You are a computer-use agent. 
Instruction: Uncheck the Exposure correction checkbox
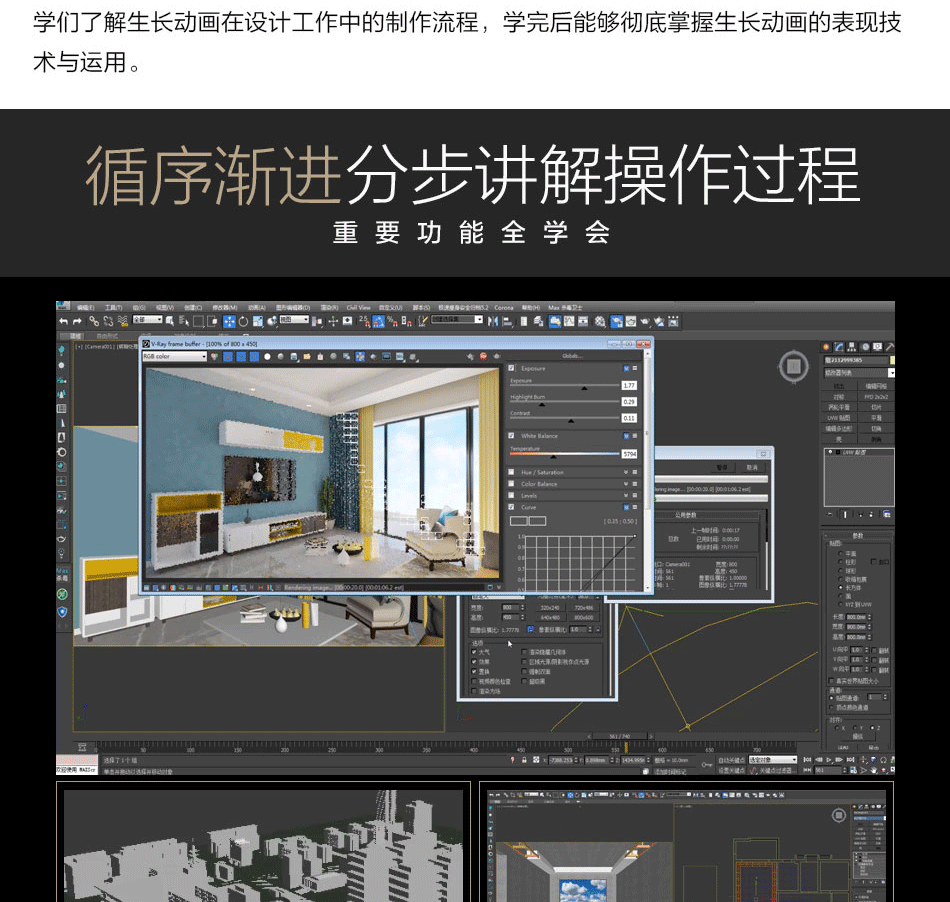click(512, 368)
